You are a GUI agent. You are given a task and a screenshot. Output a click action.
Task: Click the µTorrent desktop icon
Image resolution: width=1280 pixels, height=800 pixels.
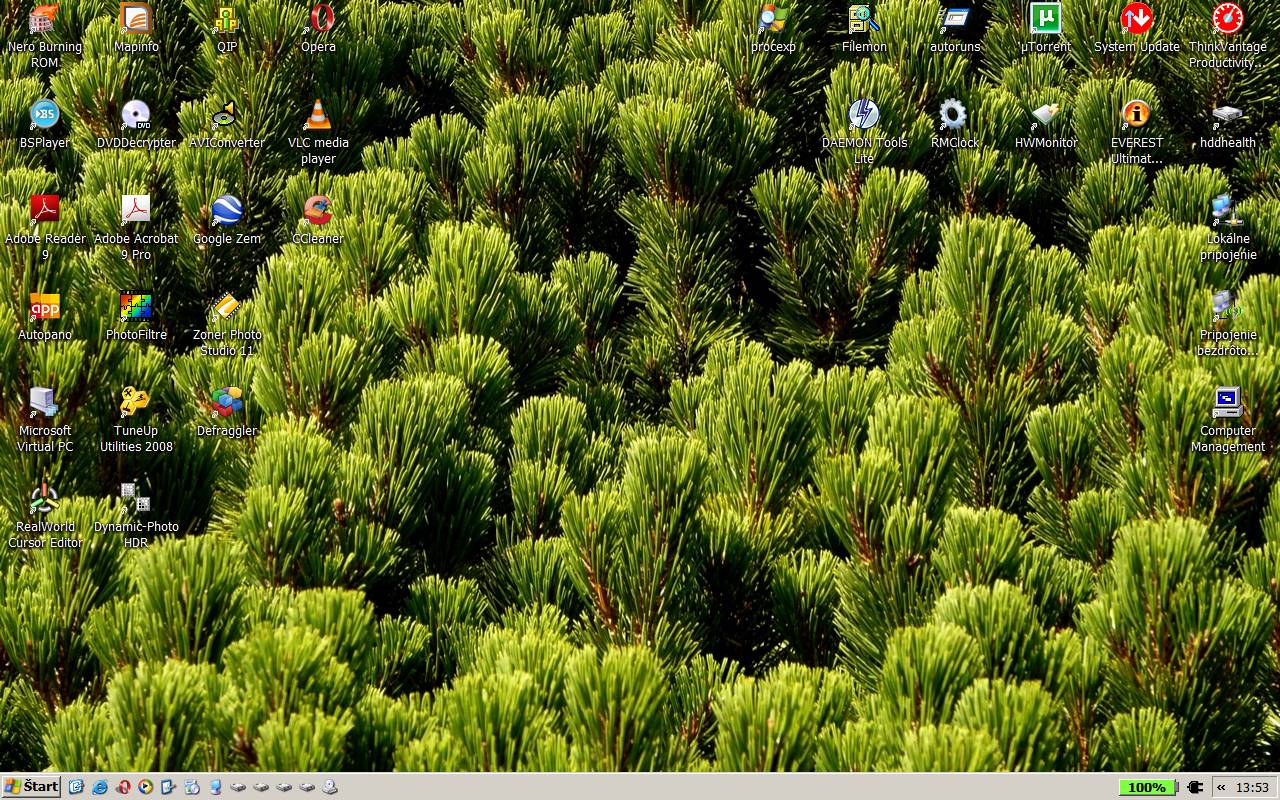(1045, 20)
